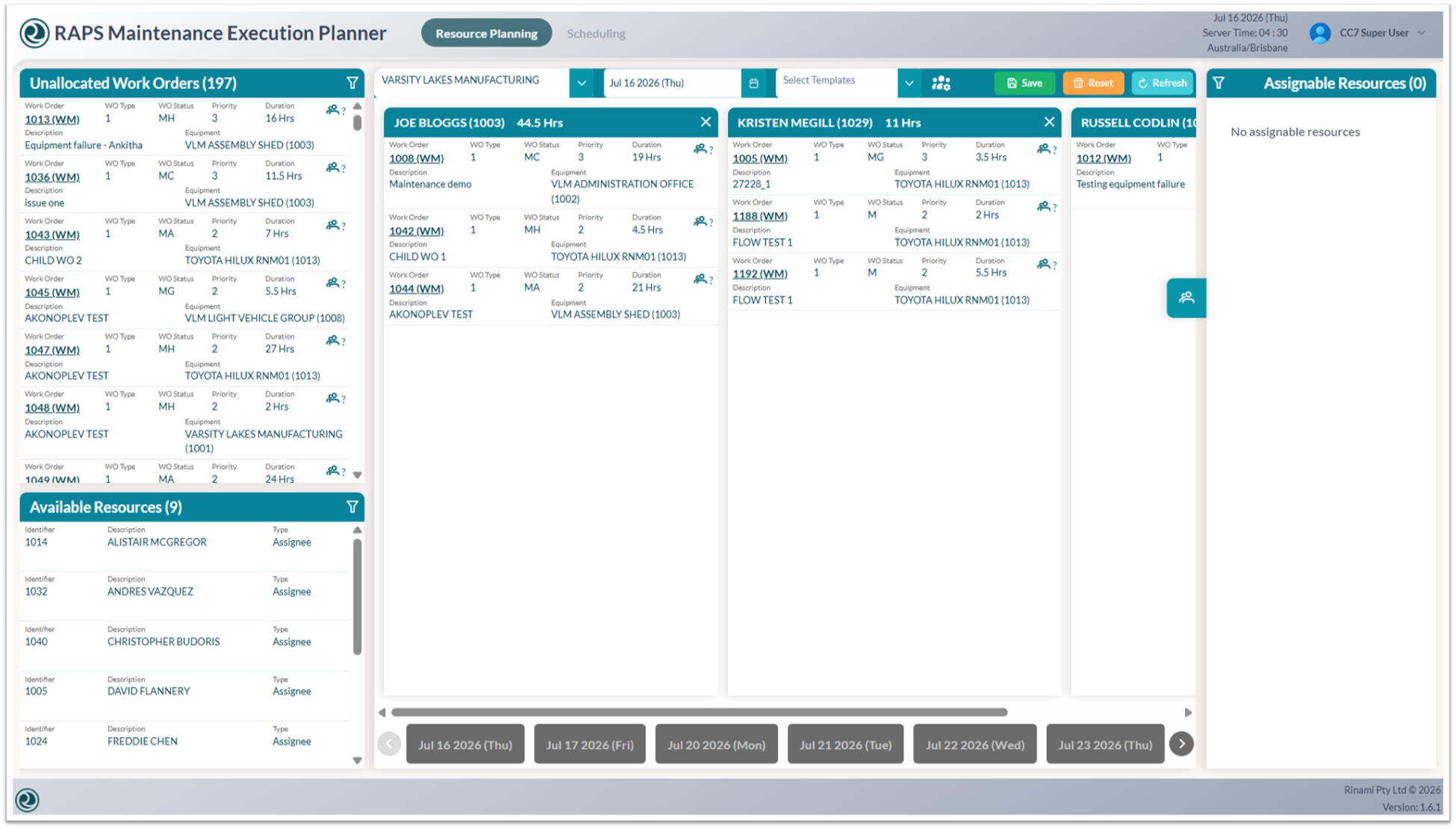Click the Assignable Resources filter icon
Screen dimensions: 1456x829
pos(1219,83)
